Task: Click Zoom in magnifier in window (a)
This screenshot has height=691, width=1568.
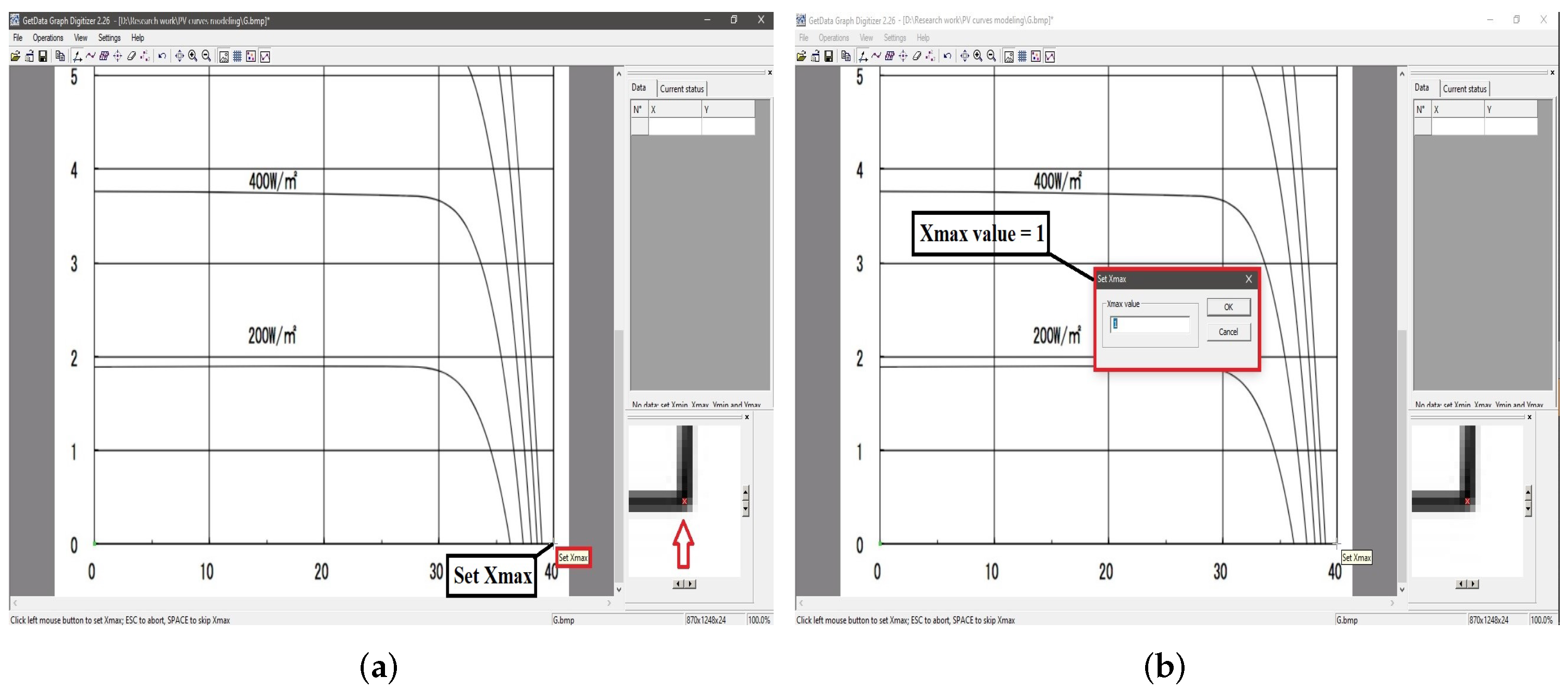Action: click(x=193, y=57)
